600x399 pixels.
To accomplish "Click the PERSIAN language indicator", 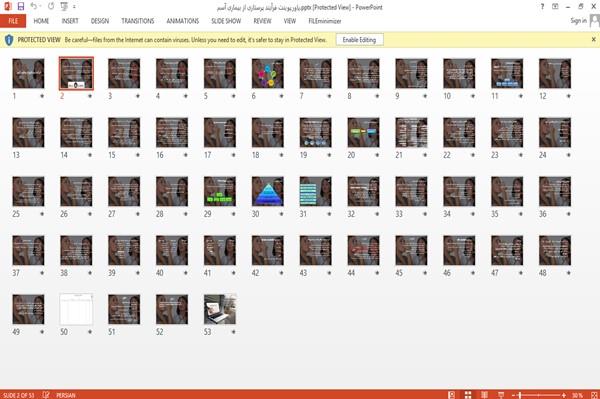I will [x=66, y=395].
